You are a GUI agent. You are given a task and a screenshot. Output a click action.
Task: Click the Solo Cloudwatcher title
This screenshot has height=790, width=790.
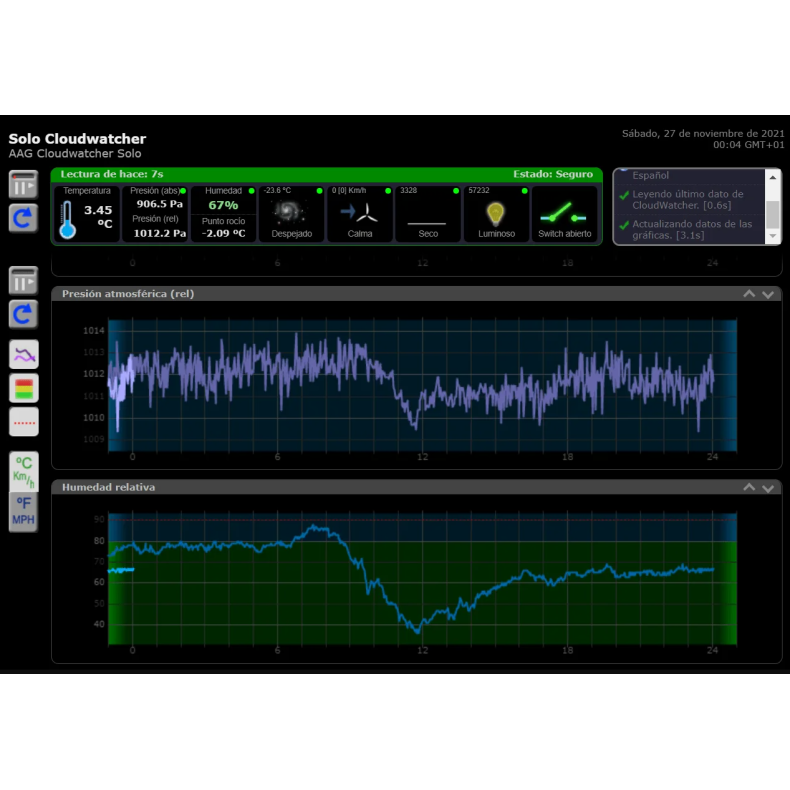click(77, 139)
